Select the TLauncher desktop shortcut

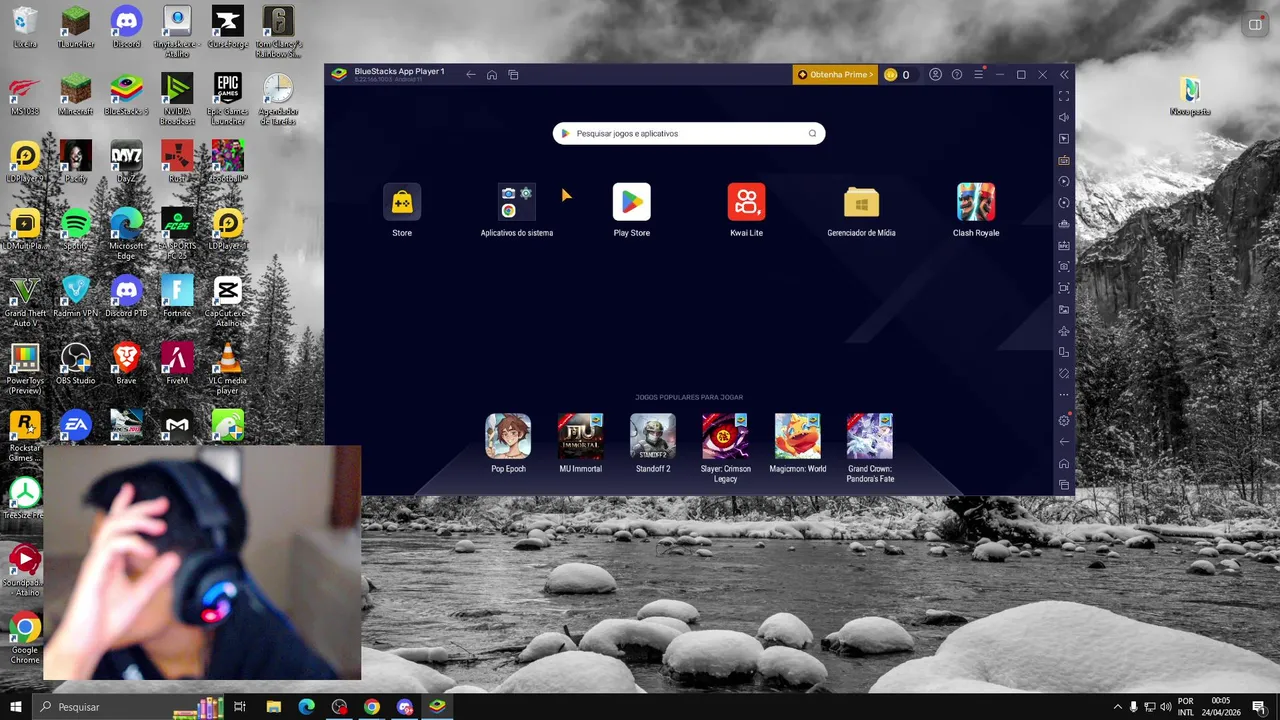point(76,28)
